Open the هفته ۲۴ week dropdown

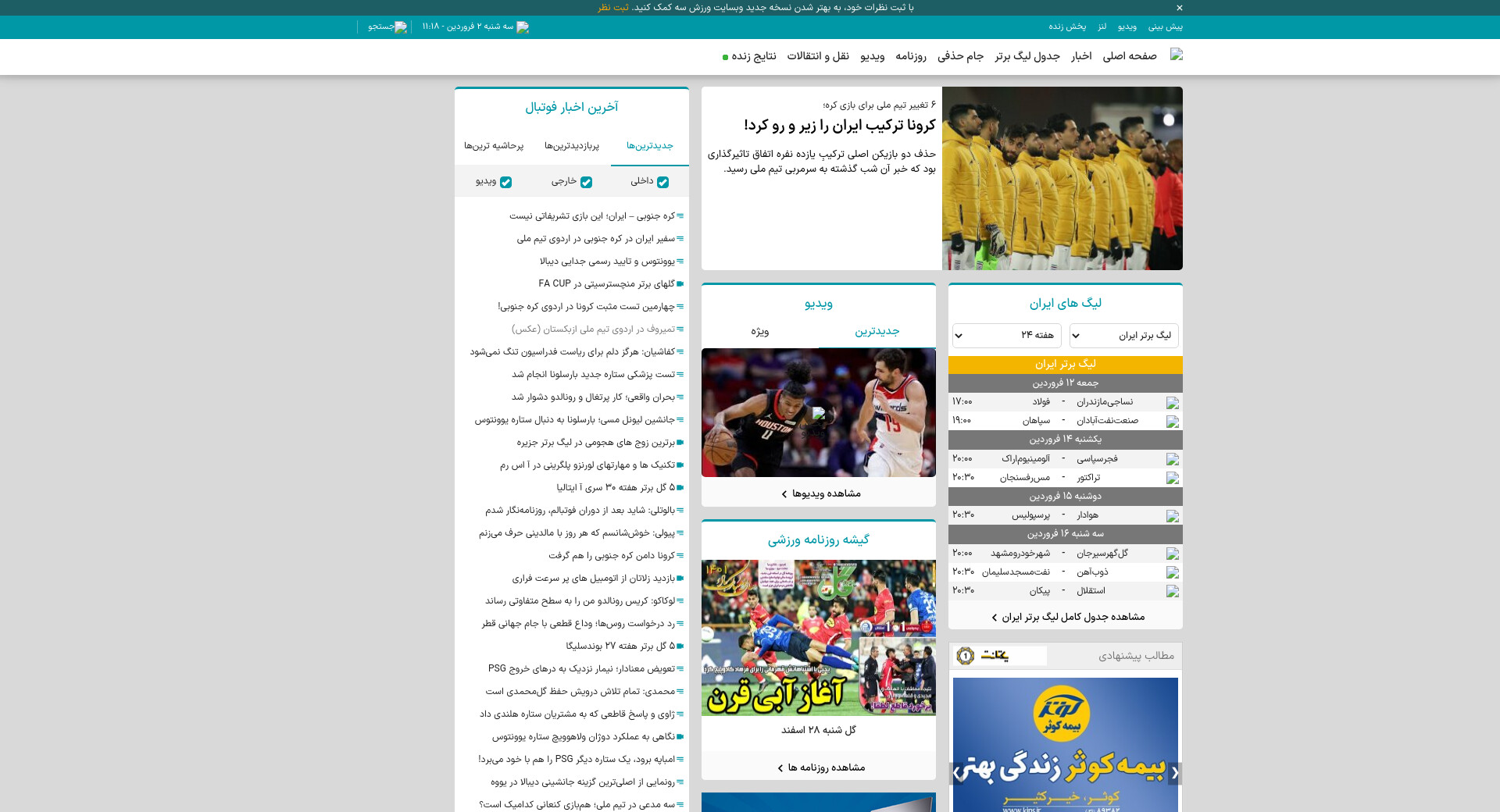click(x=1007, y=336)
